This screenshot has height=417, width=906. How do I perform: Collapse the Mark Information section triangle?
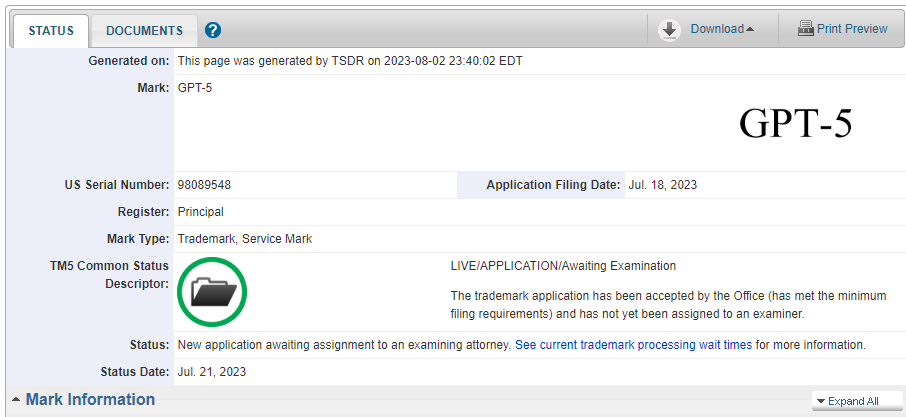pyautogui.click(x=16, y=400)
